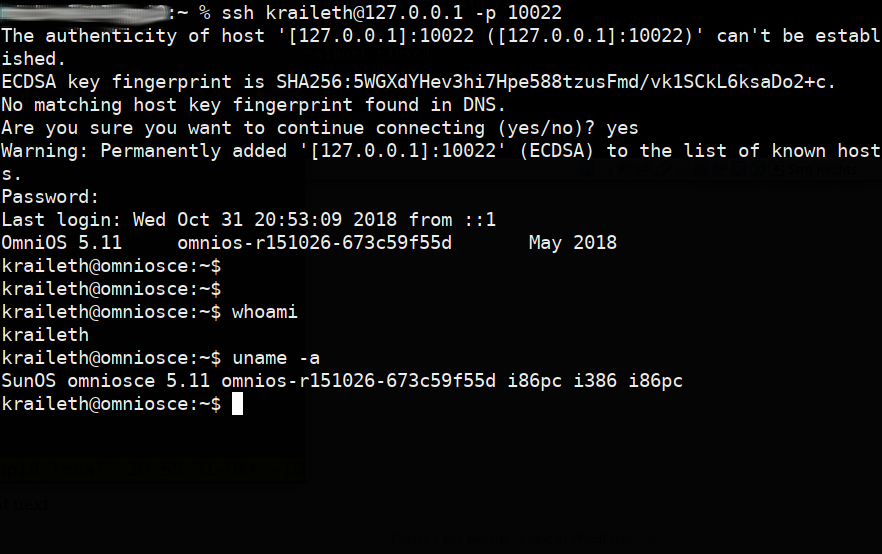Click the blinking terminal cursor block
Image resolution: width=882 pixels, height=554 pixels.
point(237,404)
